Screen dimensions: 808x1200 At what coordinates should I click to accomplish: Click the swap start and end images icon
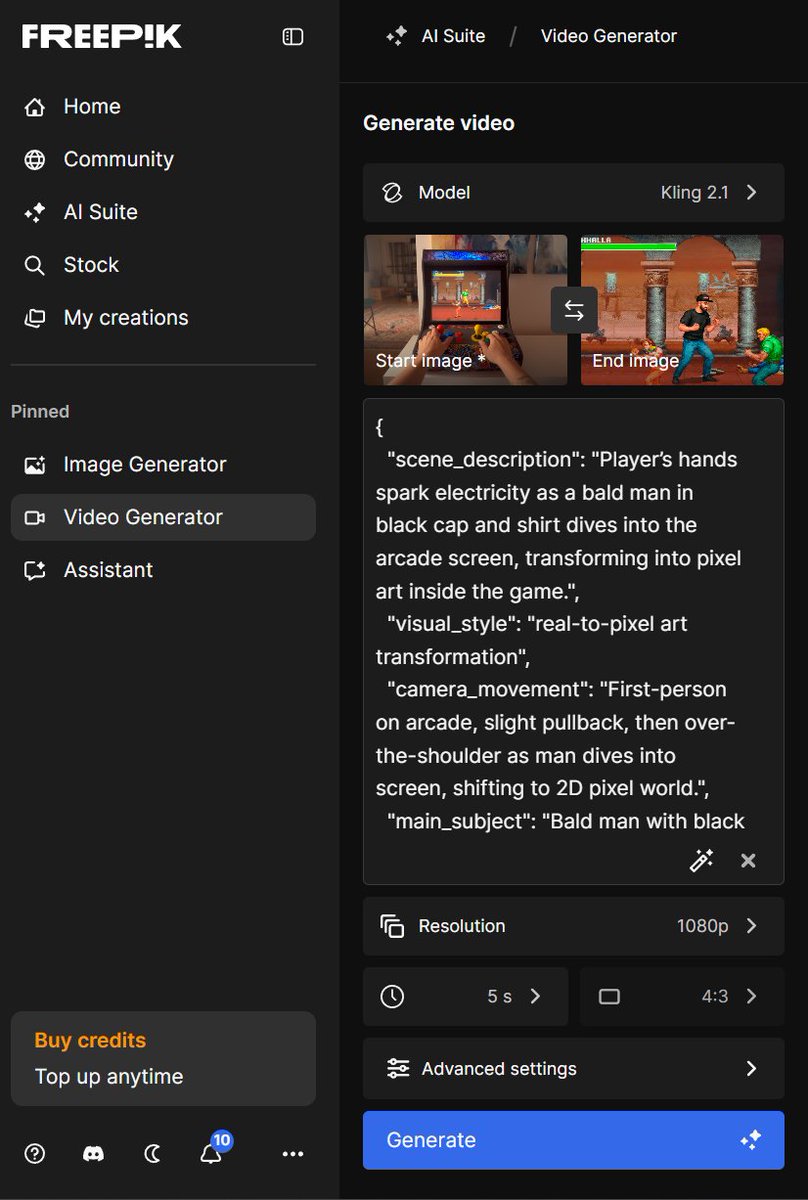tap(574, 310)
